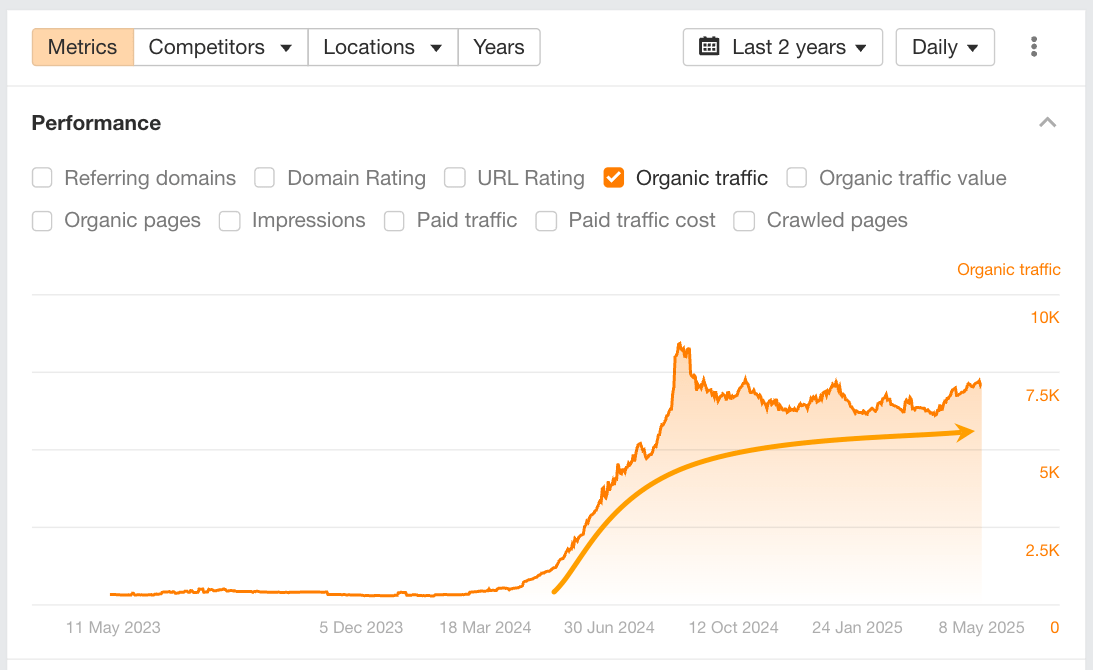Image resolution: width=1093 pixels, height=670 pixels.
Task: Click the calendar icon in date range
Action: point(709,47)
